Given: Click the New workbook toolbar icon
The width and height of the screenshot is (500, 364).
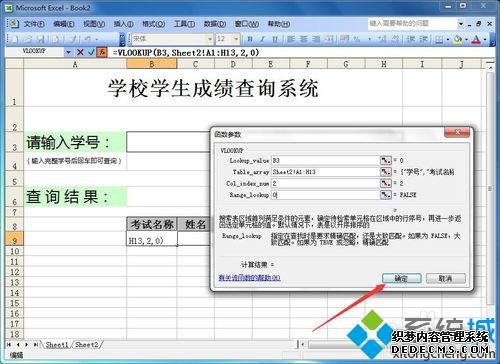Looking at the screenshot, I should (14, 39).
